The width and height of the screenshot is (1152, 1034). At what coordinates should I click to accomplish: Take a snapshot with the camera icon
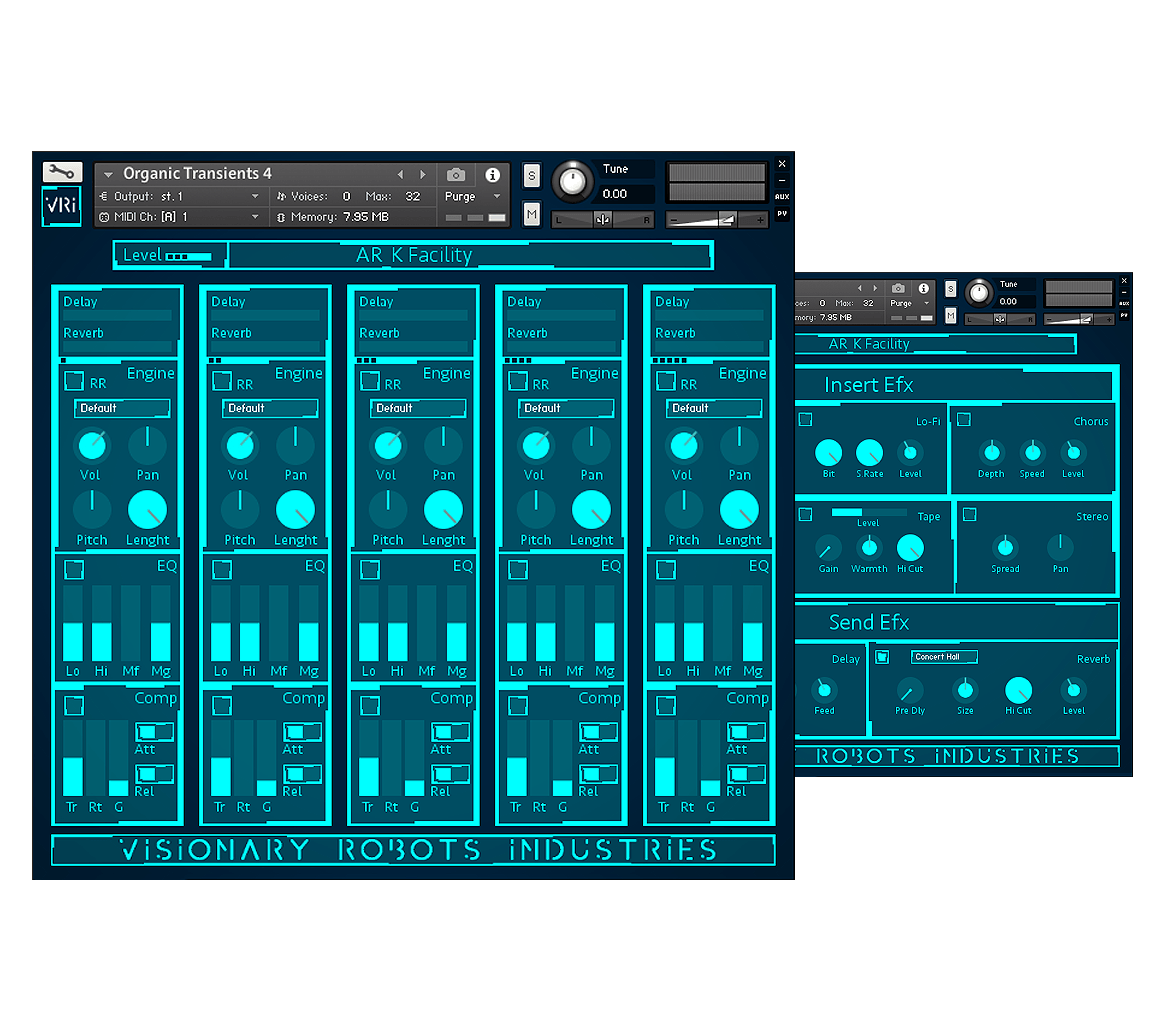click(x=456, y=174)
